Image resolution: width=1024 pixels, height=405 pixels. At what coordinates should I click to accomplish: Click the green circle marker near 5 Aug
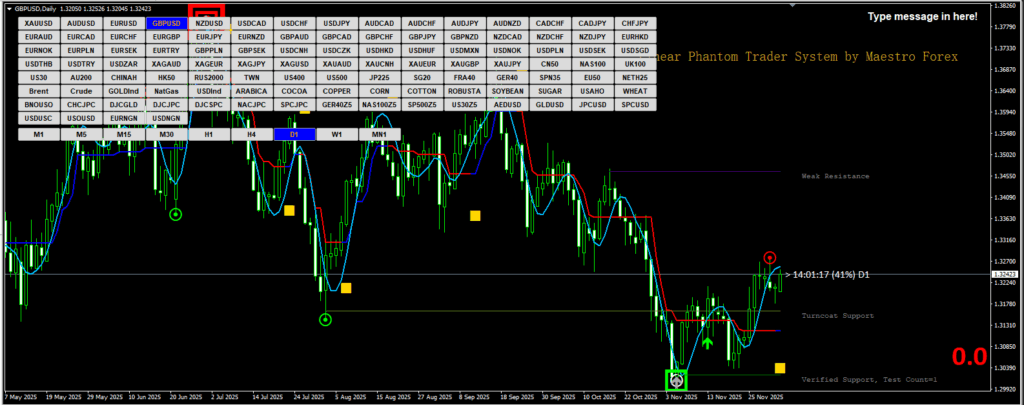click(x=325, y=320)
